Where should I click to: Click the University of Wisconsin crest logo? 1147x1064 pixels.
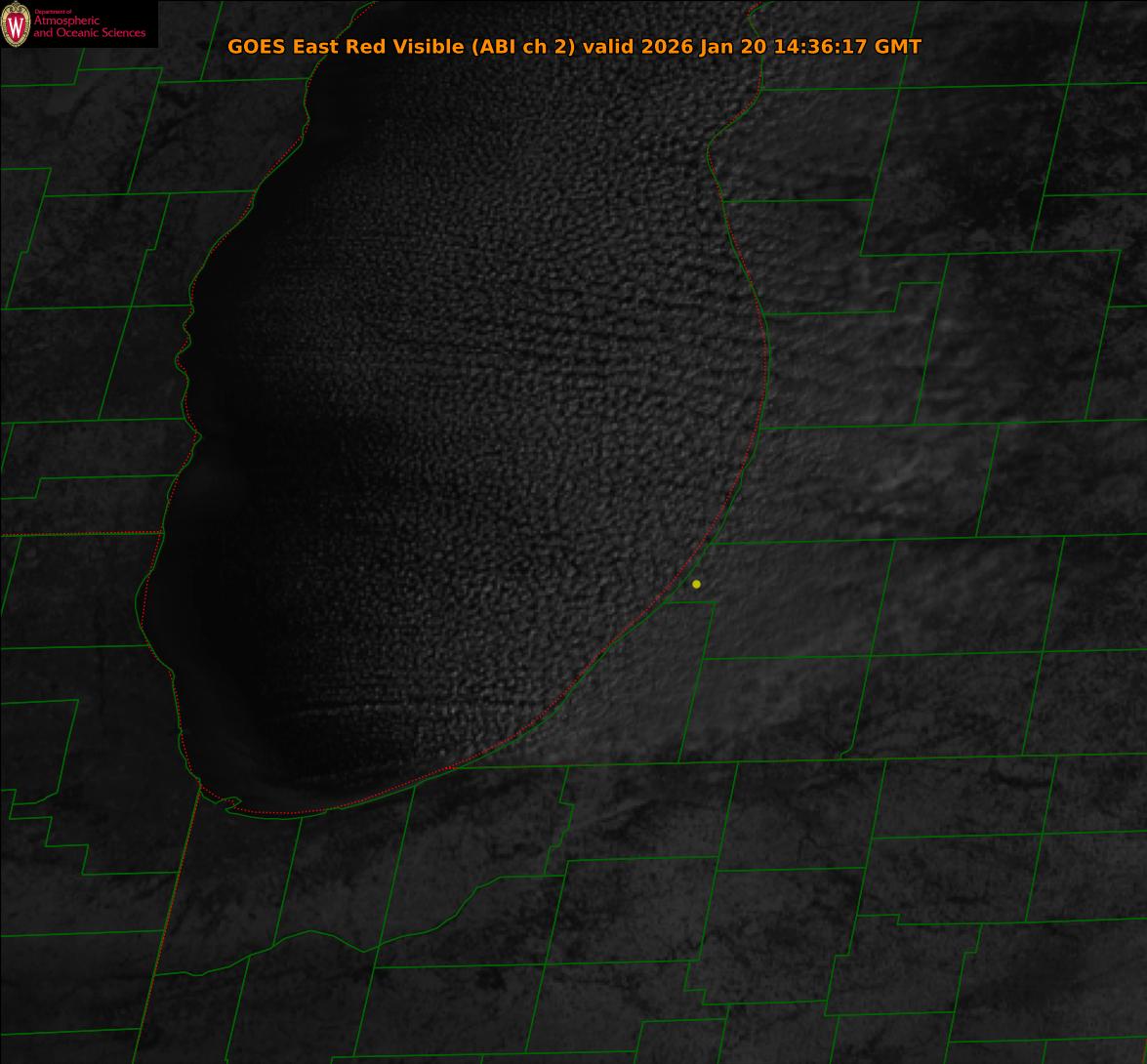click(x=16, y=24)
